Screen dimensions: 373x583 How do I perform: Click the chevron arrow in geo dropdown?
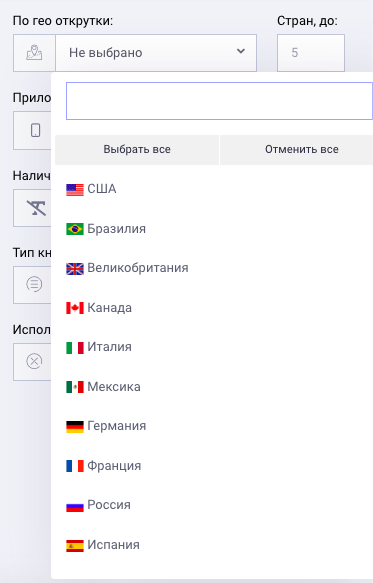[241, 51]
